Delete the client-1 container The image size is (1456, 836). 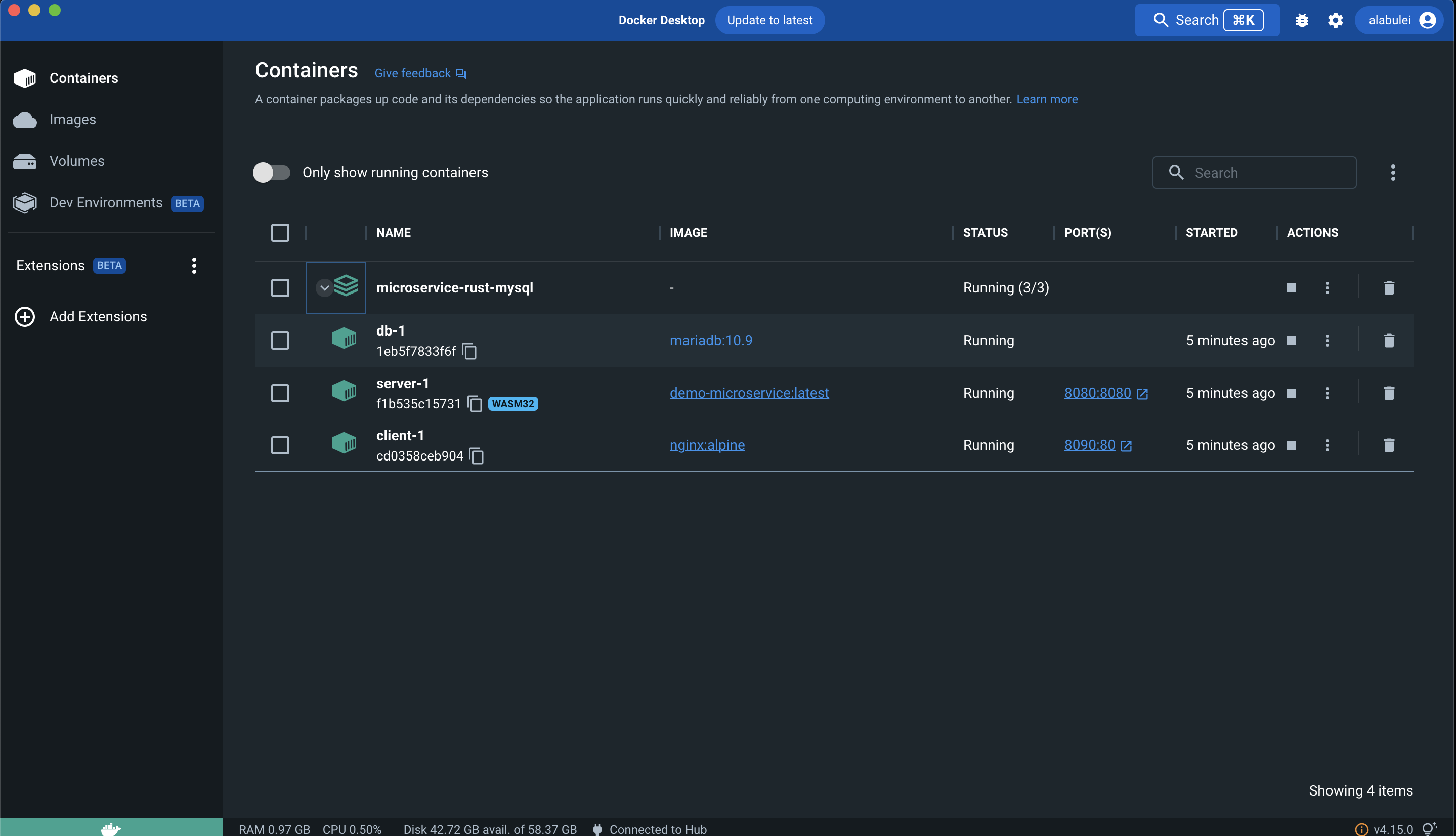click(x=1388, y=445)
